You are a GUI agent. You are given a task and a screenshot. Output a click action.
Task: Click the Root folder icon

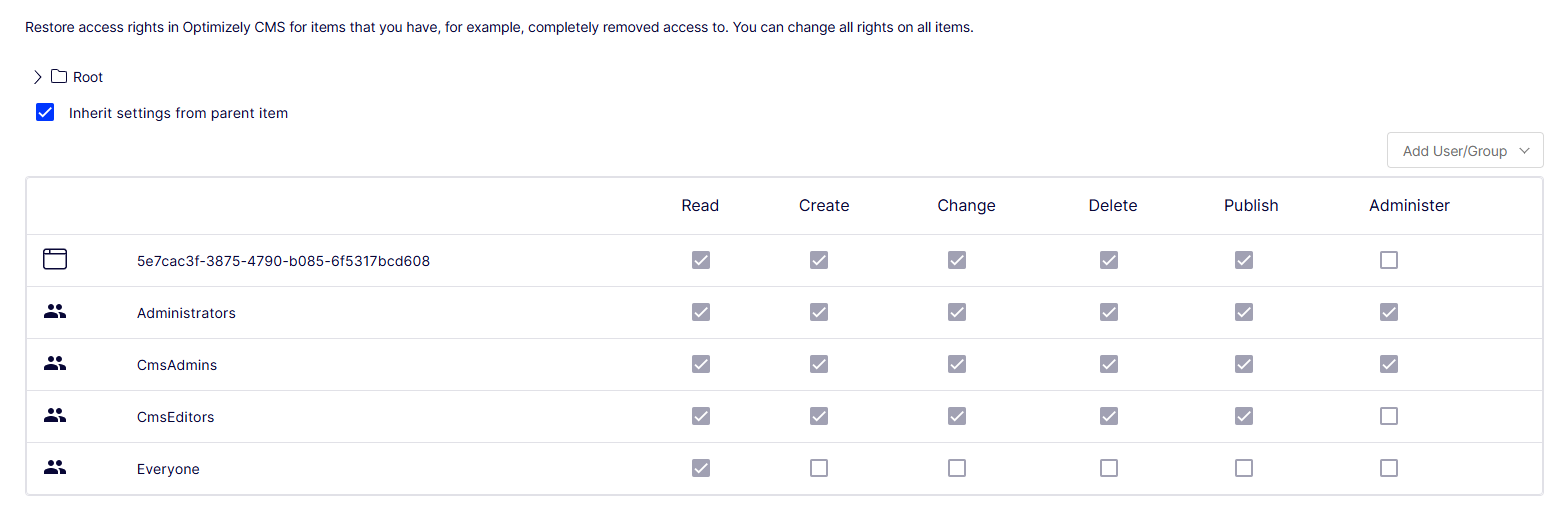pyautogui.click(x=59, y=77)
